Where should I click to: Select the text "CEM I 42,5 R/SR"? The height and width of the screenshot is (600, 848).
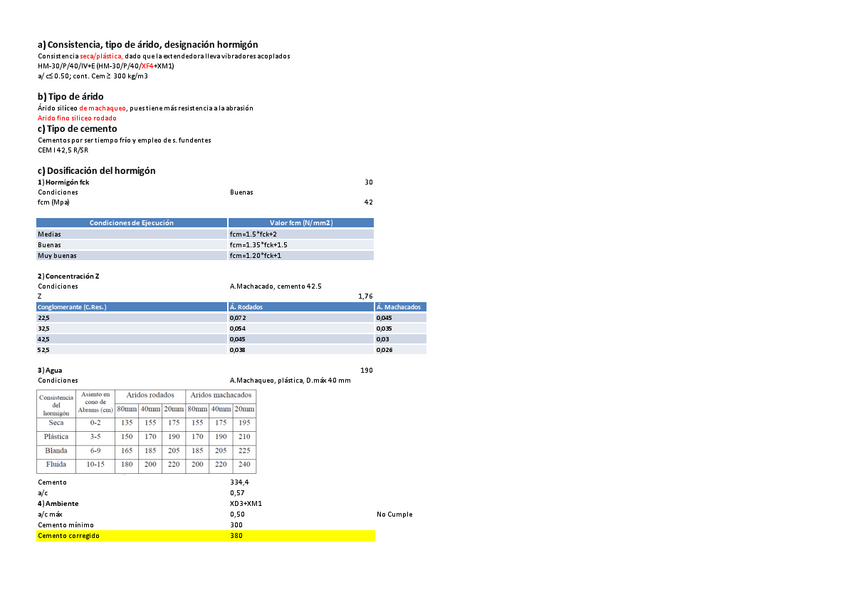pyautogui.click(x=63, y=150)
